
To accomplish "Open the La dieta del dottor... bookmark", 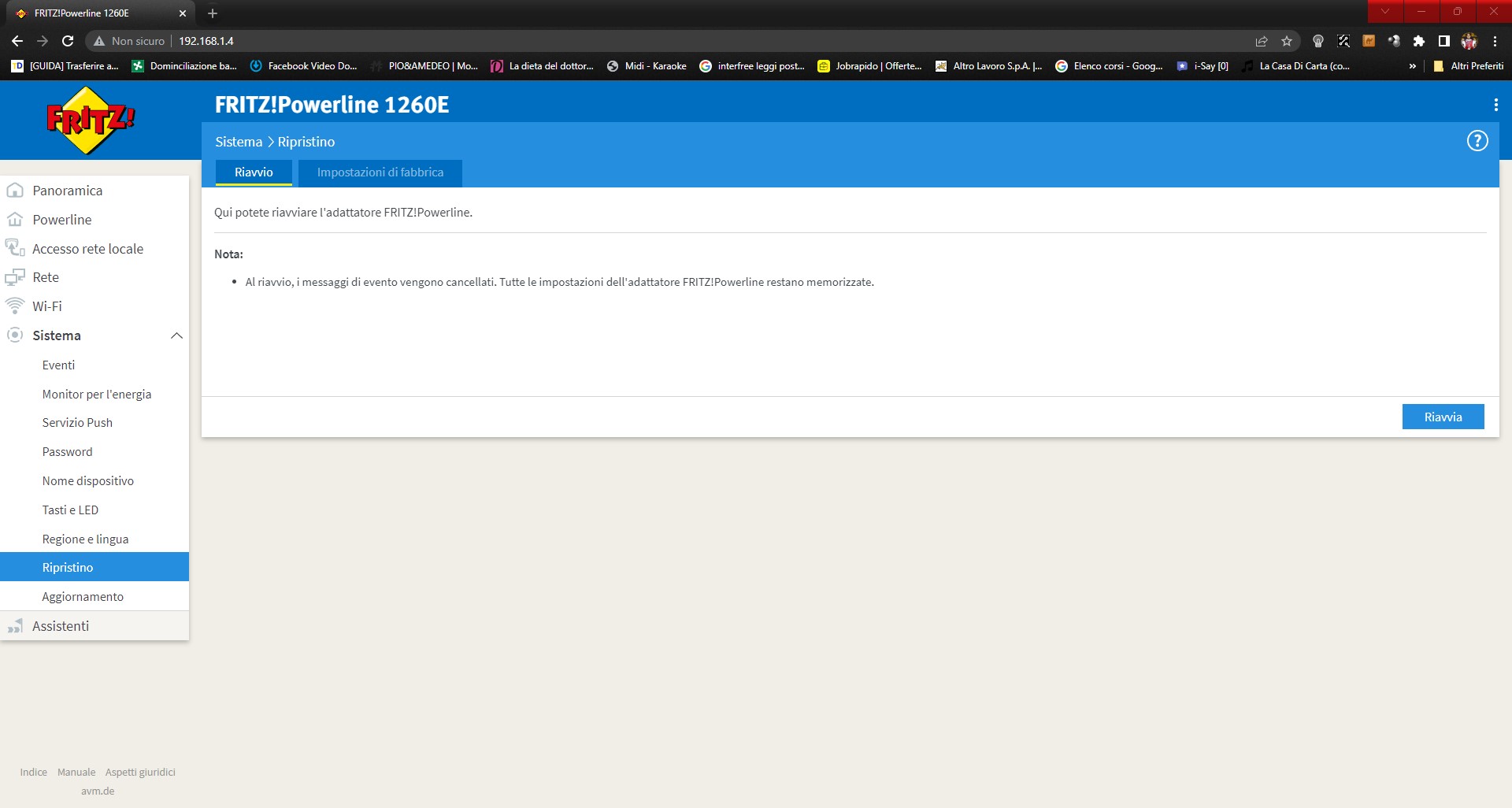I will 543,66.
